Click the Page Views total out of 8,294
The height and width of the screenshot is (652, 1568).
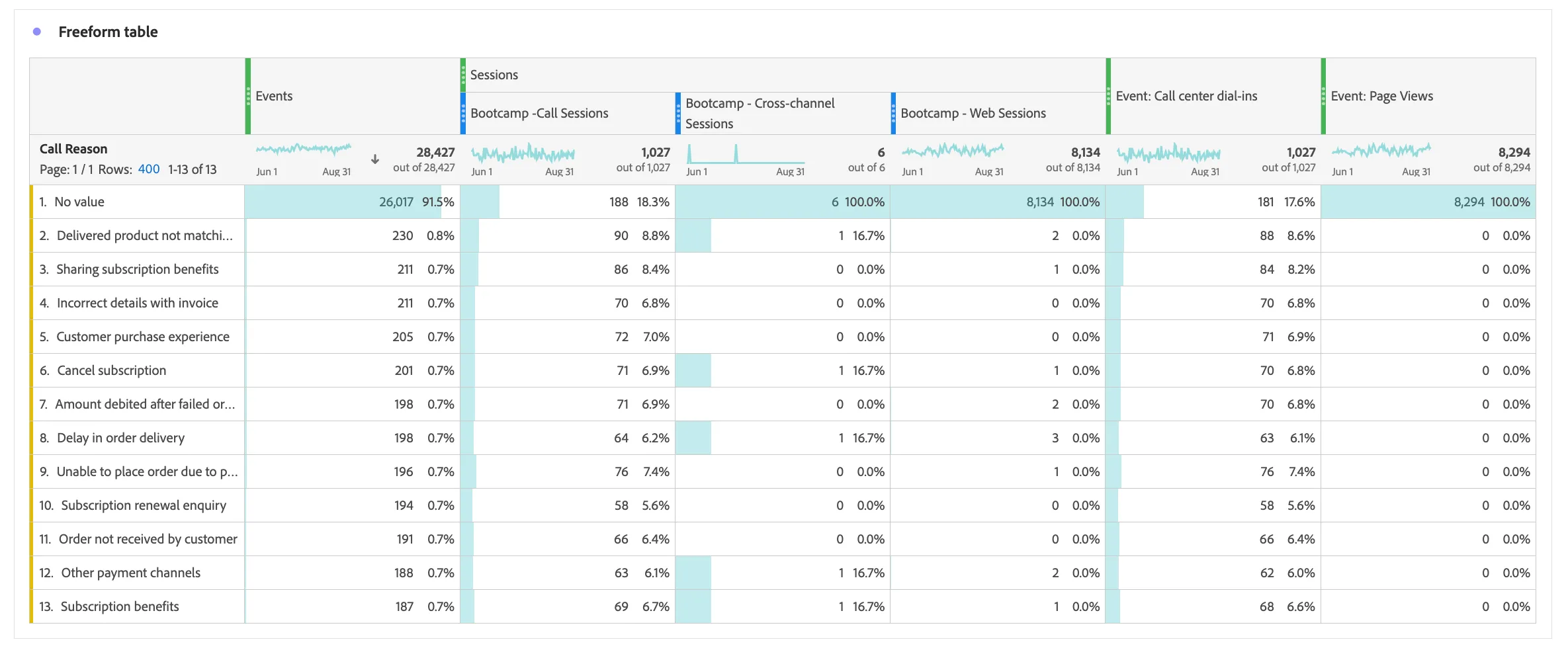1502,167
